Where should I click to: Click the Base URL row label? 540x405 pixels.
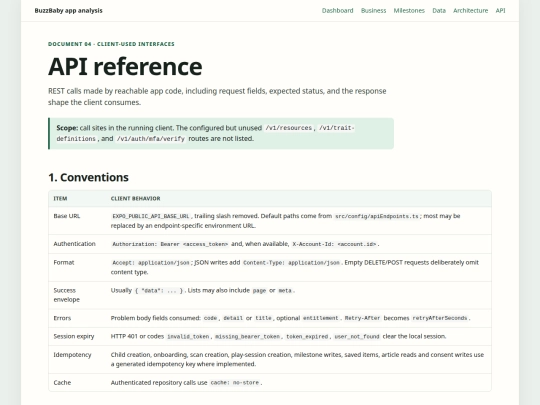(66, 216)
